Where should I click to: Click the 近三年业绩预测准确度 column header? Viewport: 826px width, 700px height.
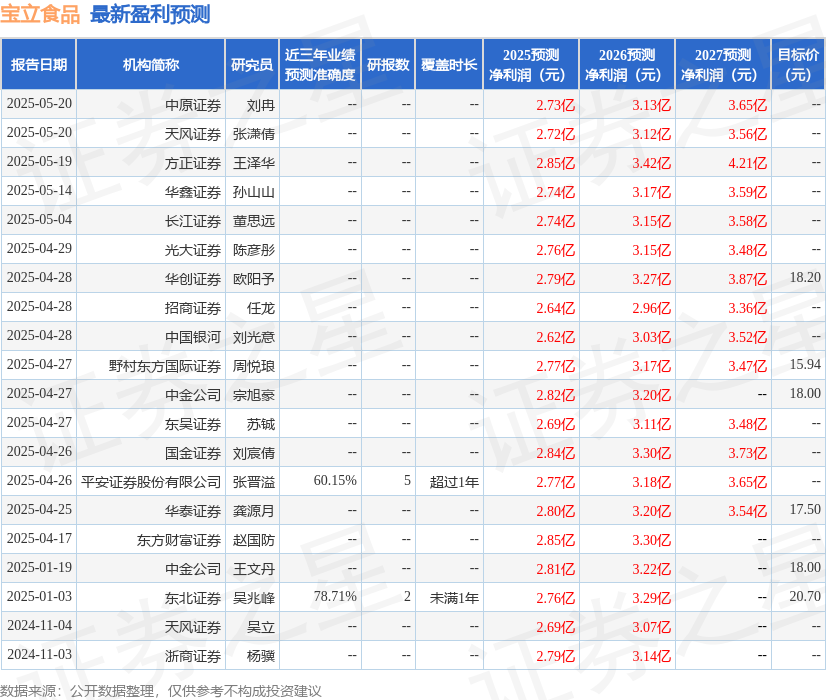320,65
